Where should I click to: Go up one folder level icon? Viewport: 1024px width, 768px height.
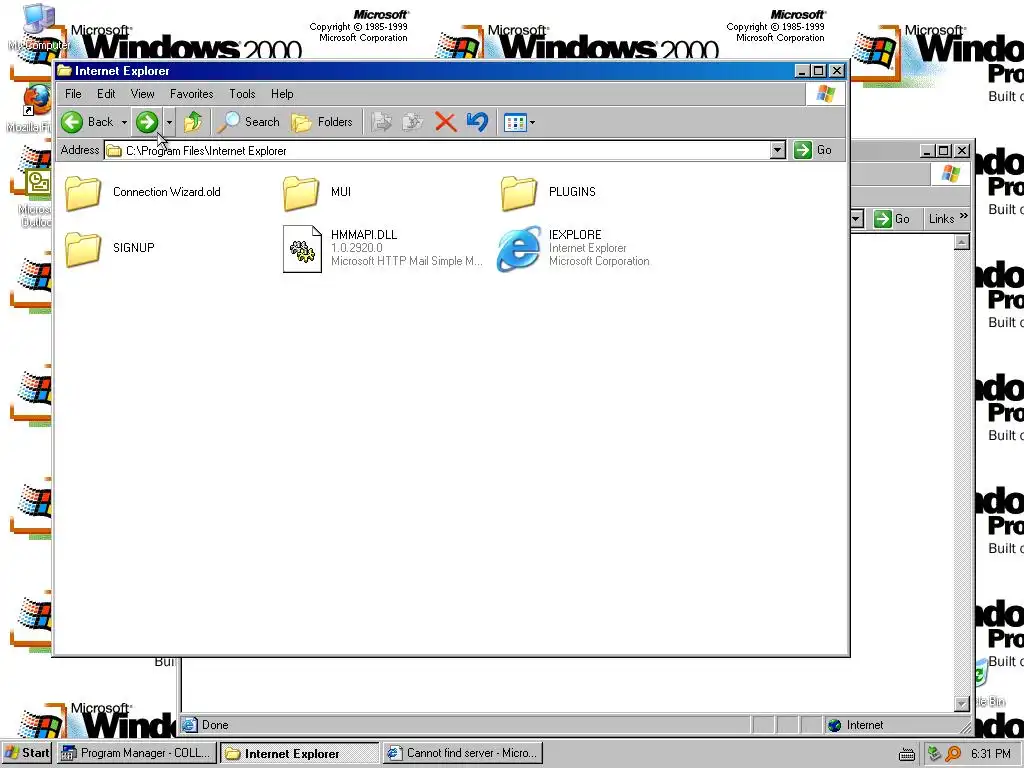193,121
